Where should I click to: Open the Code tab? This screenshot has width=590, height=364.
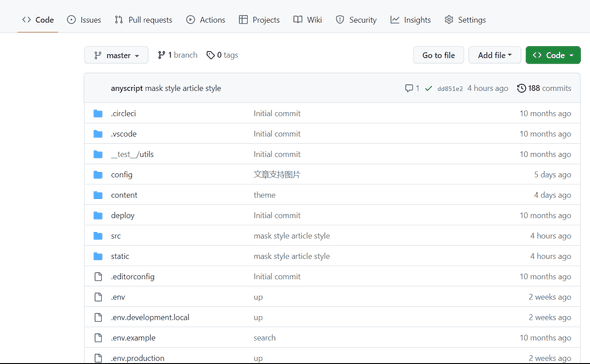point(38,20)
